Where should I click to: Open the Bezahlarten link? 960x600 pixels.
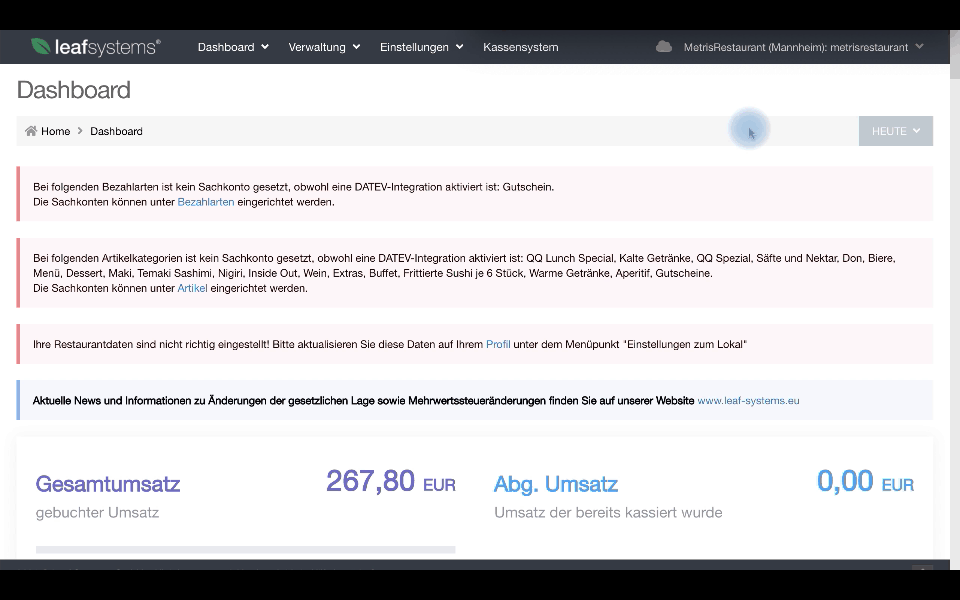coord(205,201)
